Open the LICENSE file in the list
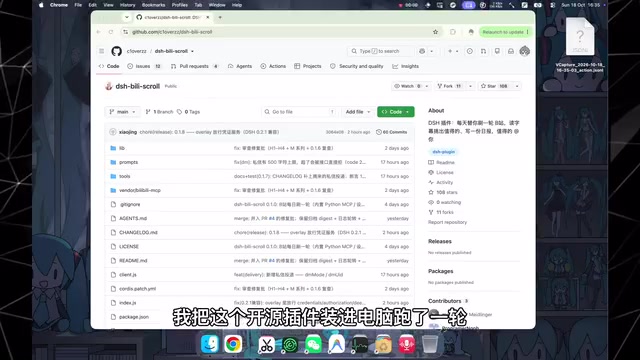This screenshot has height=360, width=640. tap(129, 247)
